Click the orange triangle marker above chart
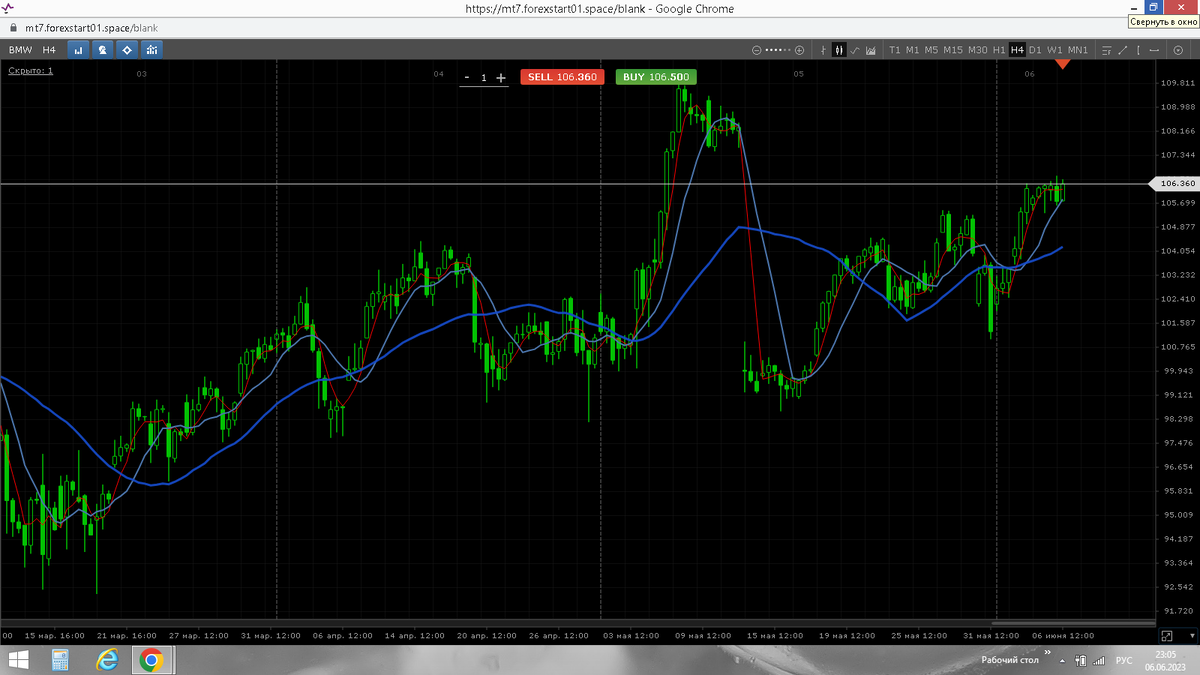 point(1063,64)
